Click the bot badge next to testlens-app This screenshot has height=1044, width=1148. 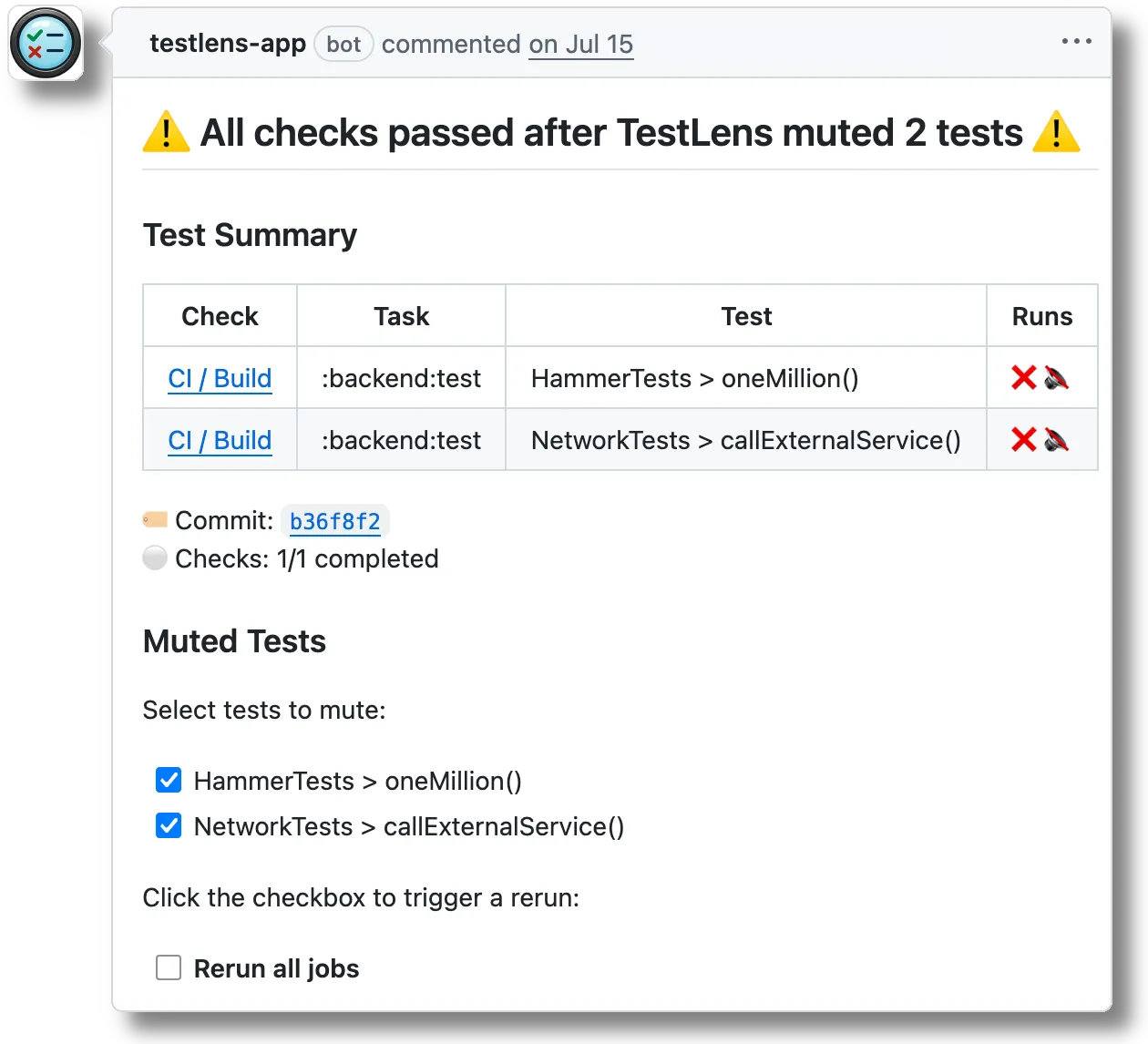tap(343, 44)
